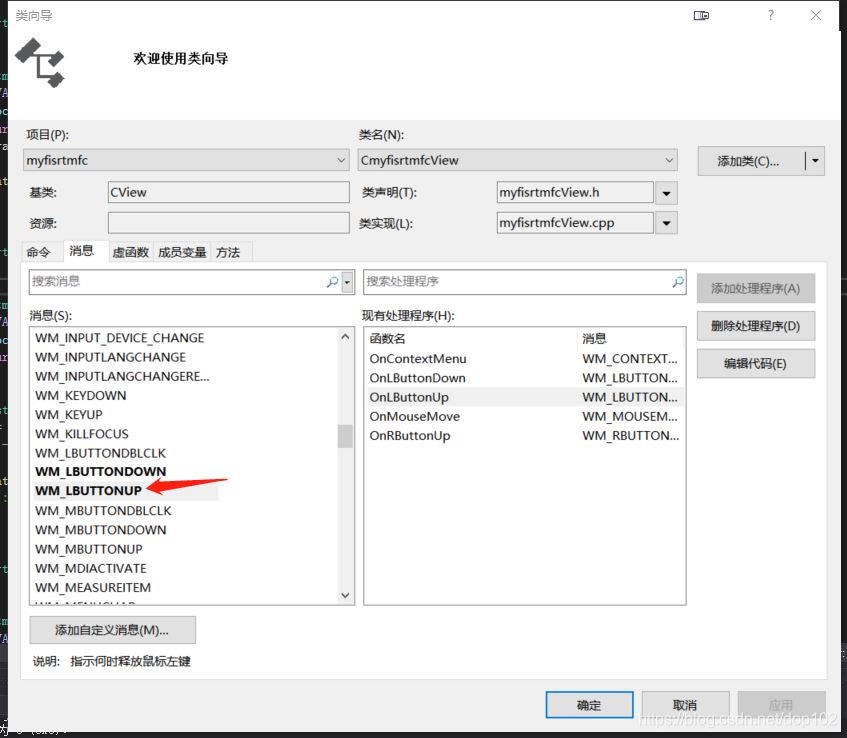Viewport: 847px width, 738px height.
Task: Select the OnLButtonUp handler row
Action: pos(525,397)
